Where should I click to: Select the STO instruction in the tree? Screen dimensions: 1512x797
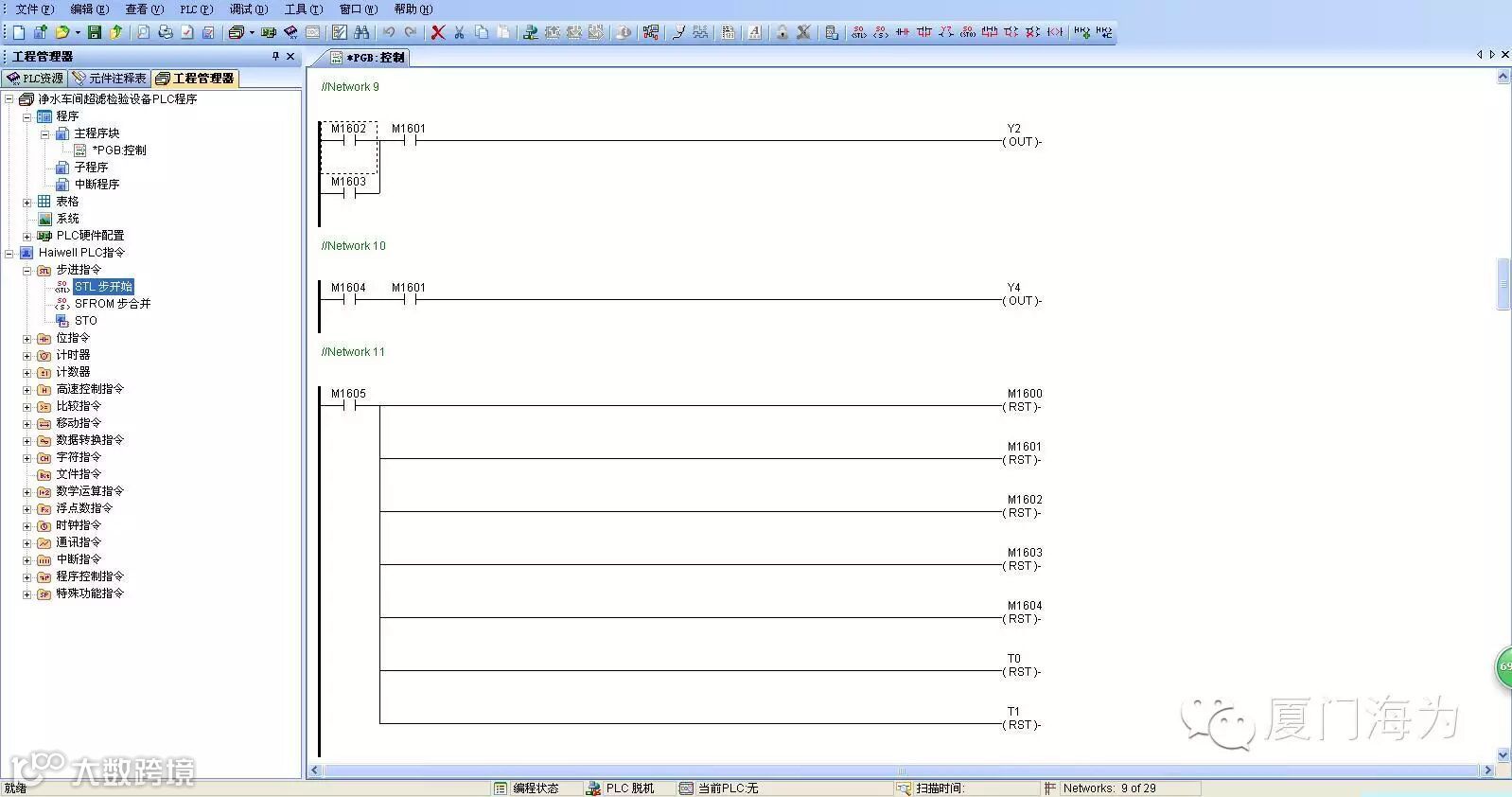[85, 321]
